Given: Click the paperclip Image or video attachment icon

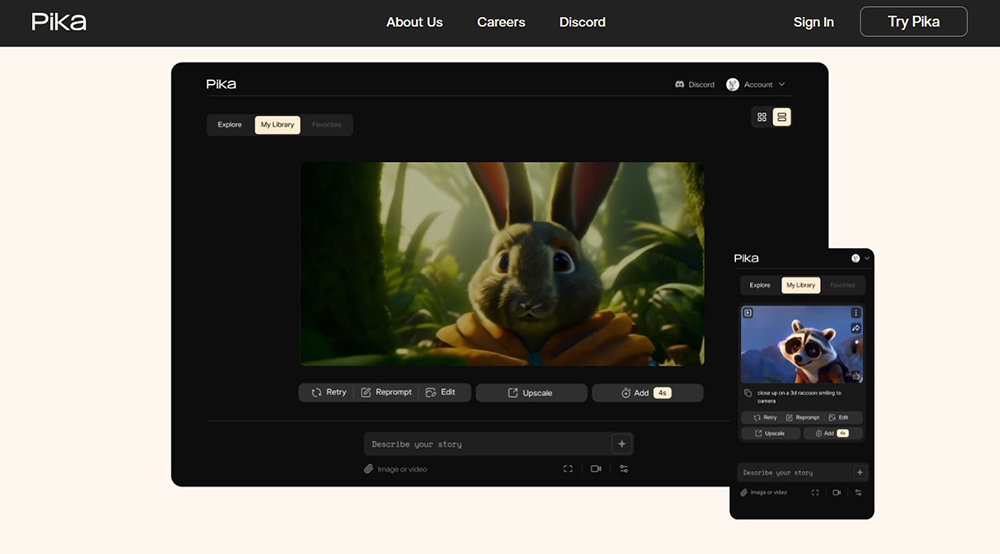Looking at the screenshot, I should (368, 469).
